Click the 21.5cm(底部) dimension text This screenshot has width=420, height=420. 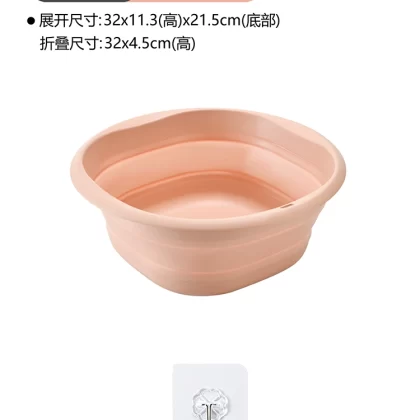point(235,21)
